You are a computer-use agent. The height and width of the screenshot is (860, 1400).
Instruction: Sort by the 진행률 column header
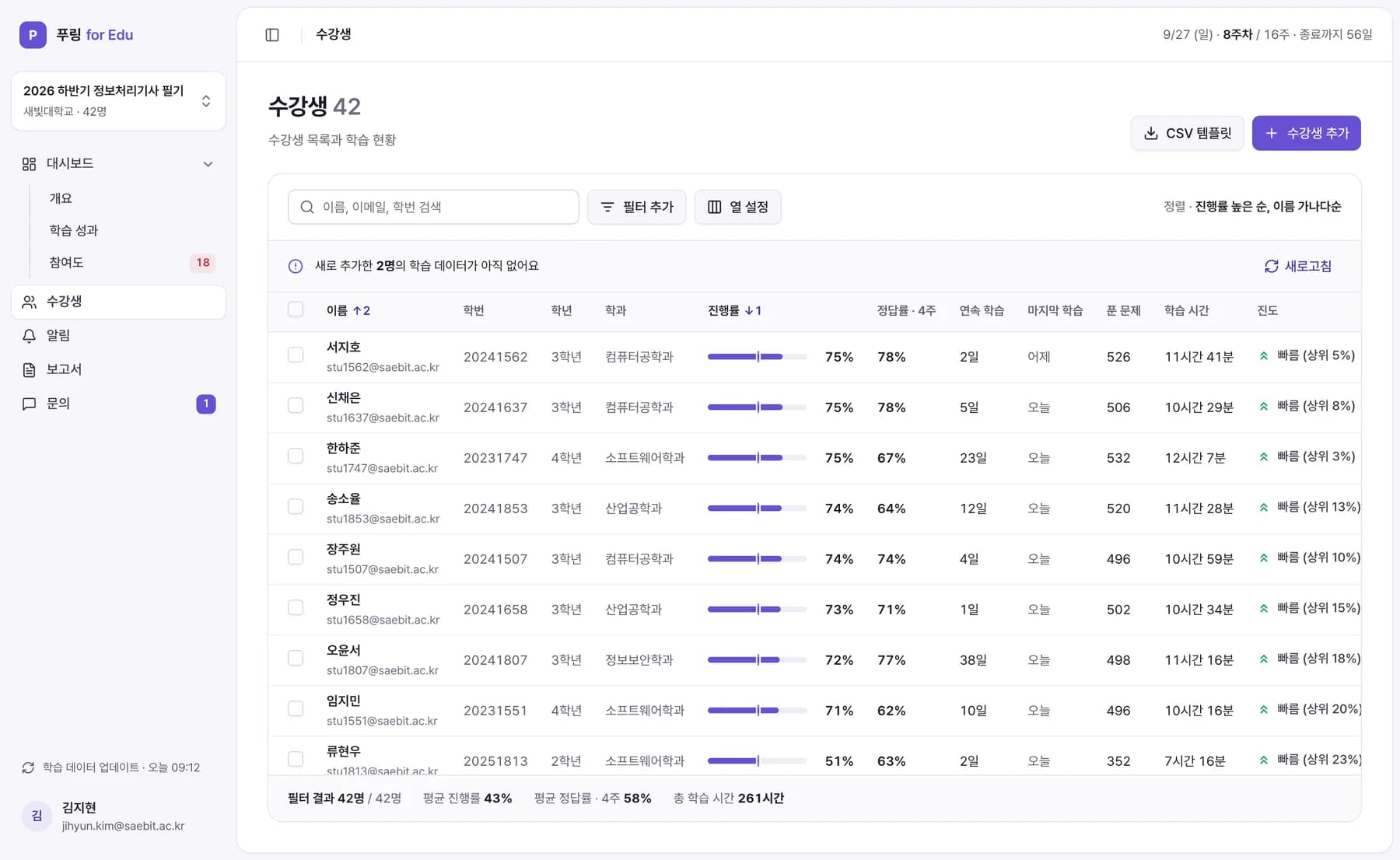734,310
